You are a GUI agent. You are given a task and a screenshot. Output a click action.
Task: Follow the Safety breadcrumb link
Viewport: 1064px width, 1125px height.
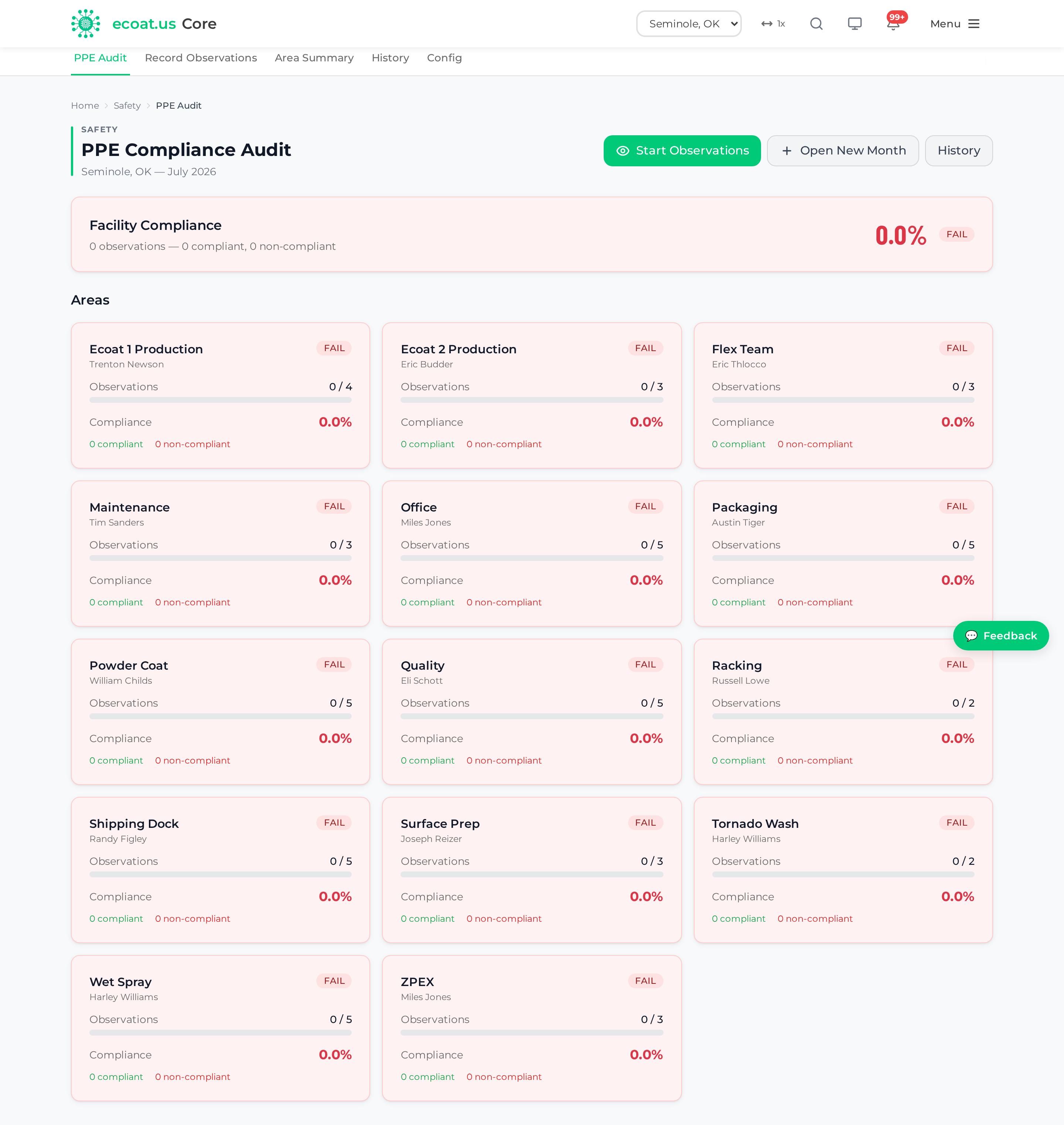tap(127, 106)
